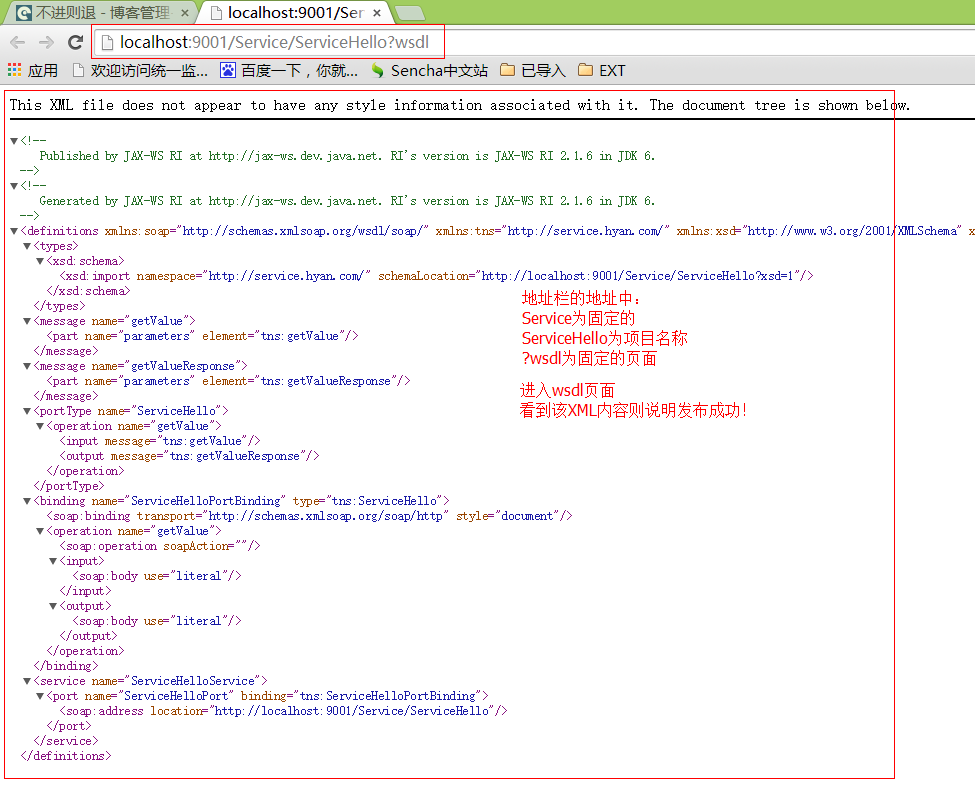Image resolution: width=975 pixels, height=799 pixels.
Task: Open a new tab with the blank tab button
Action: click(x=410, y=12)
